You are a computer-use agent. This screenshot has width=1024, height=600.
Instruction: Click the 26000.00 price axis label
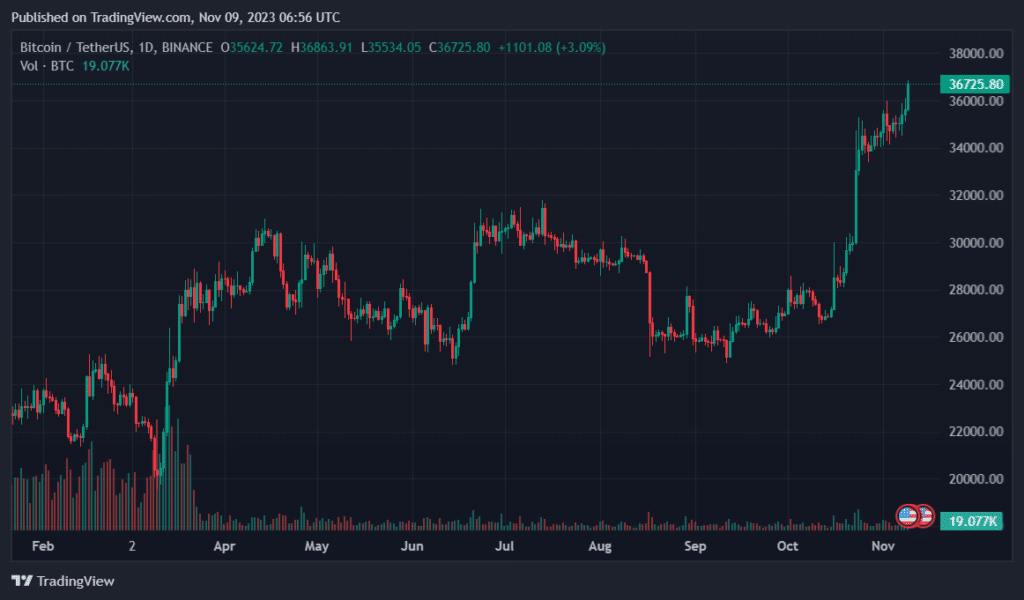pyautogui.click(x=976, y=338)
